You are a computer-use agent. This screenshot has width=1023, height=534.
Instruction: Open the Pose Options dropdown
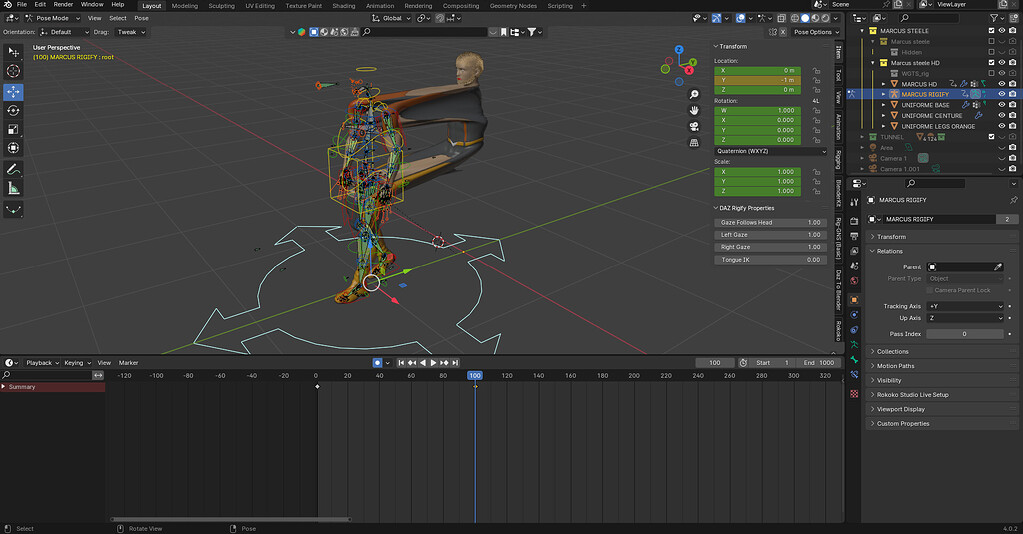(x=816, y=32)
